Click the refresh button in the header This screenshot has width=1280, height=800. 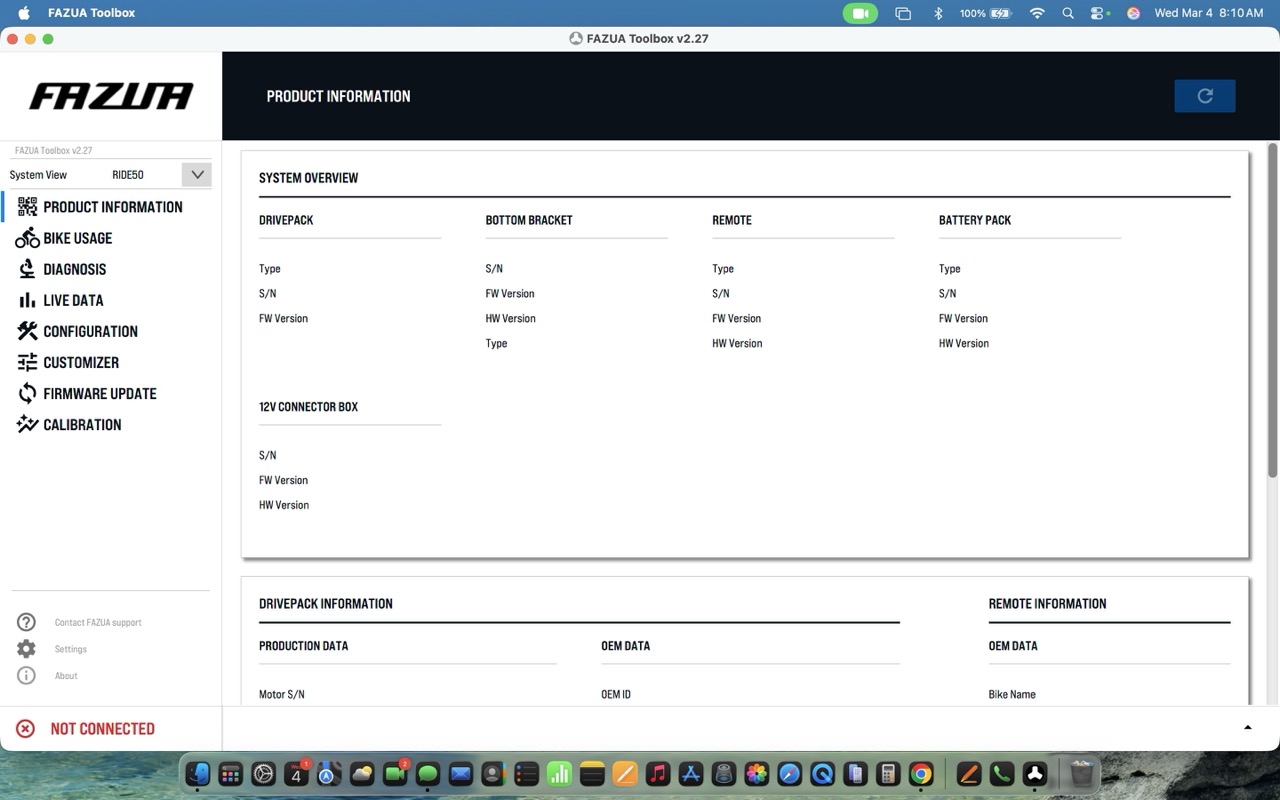click(x=1204, y=96)
